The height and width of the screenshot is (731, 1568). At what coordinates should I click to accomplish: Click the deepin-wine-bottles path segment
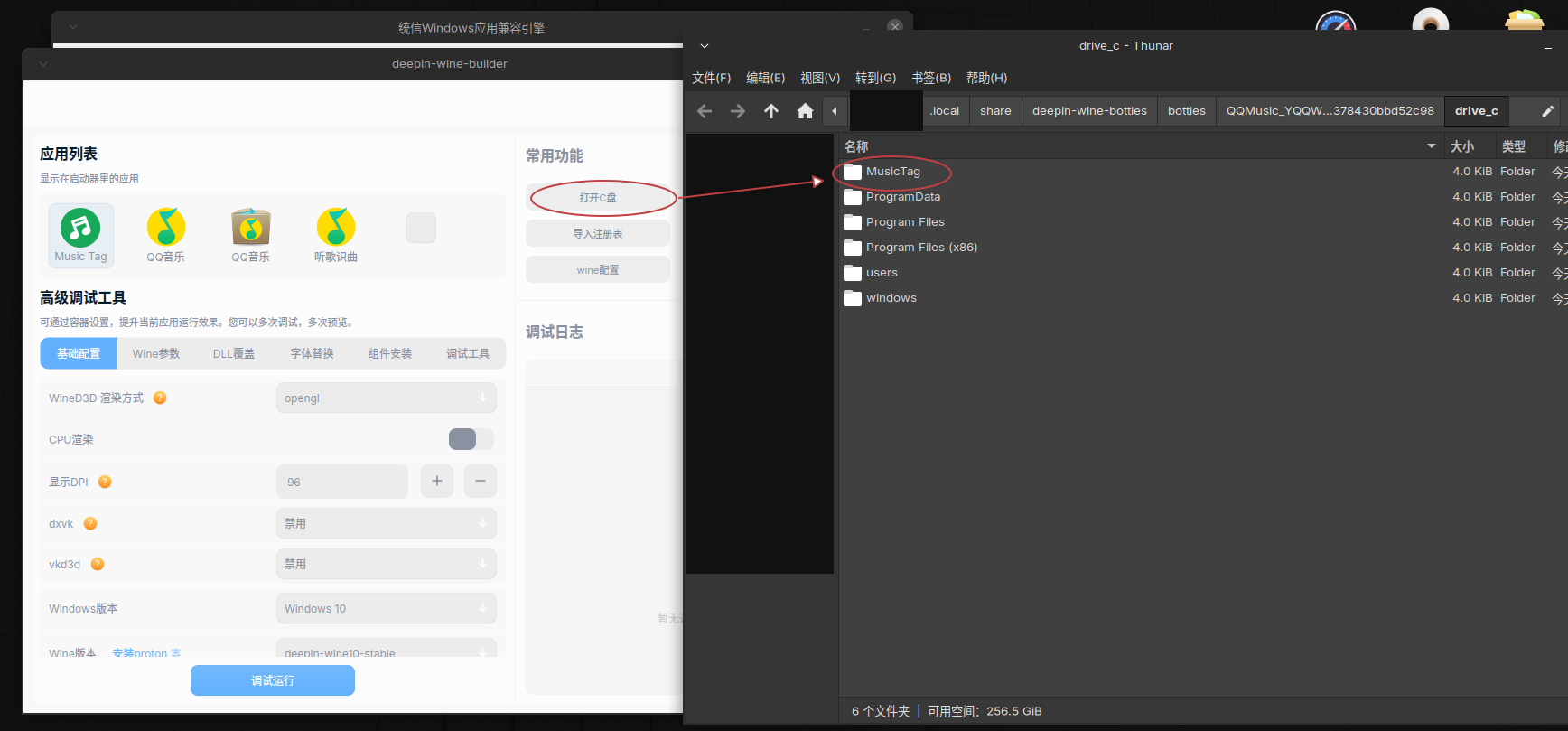click(x=1089, y=111)
